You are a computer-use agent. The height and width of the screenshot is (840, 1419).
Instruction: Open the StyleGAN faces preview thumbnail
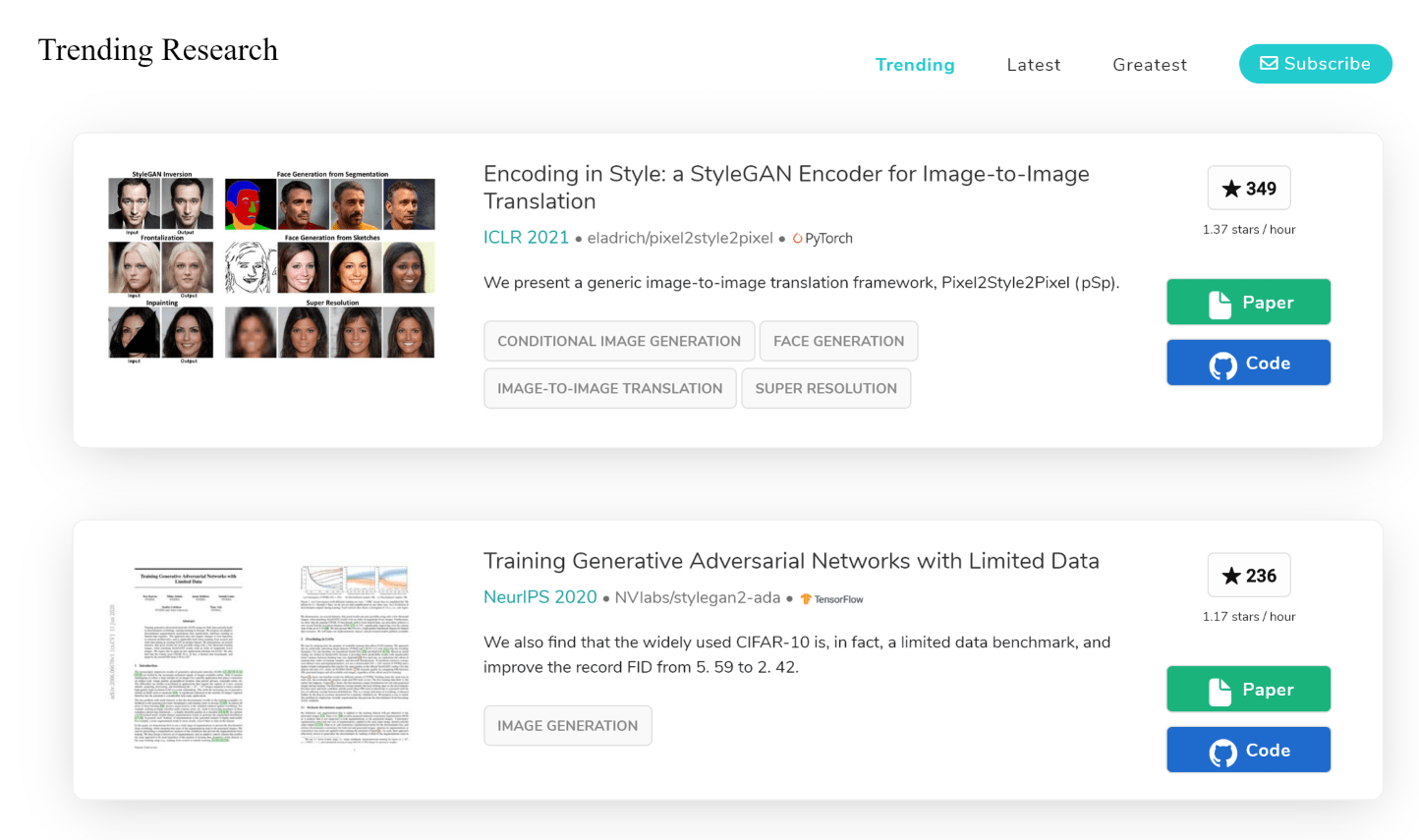[271, 268]
